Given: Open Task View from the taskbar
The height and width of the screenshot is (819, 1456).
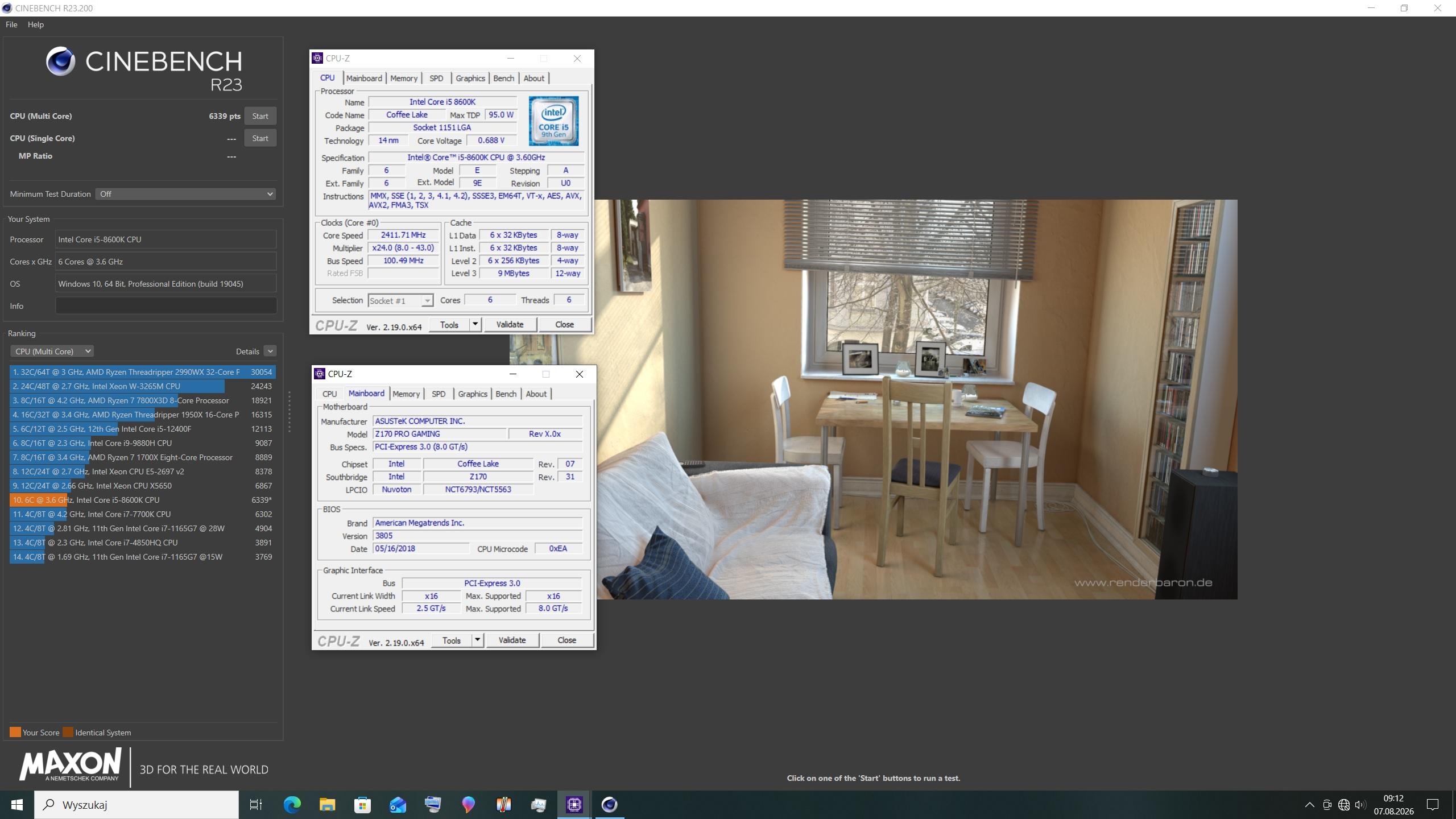Looking at the screenshot, I should point(256,805).
